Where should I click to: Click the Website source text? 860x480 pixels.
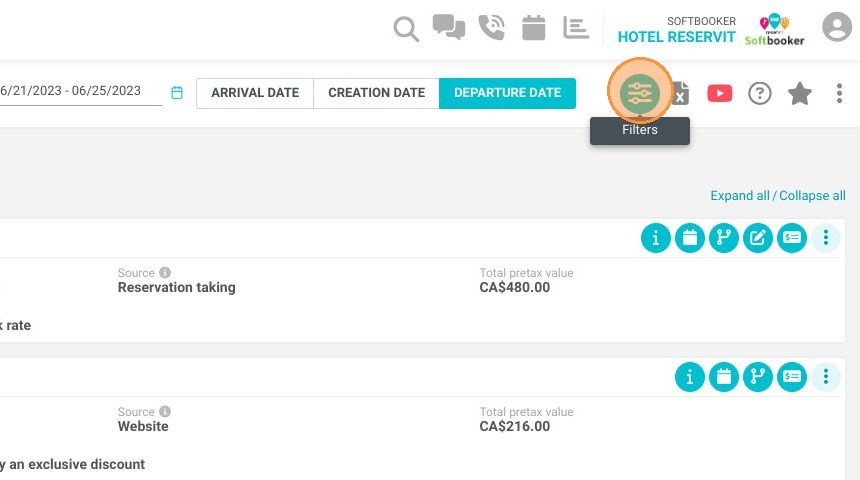(143, 426)
